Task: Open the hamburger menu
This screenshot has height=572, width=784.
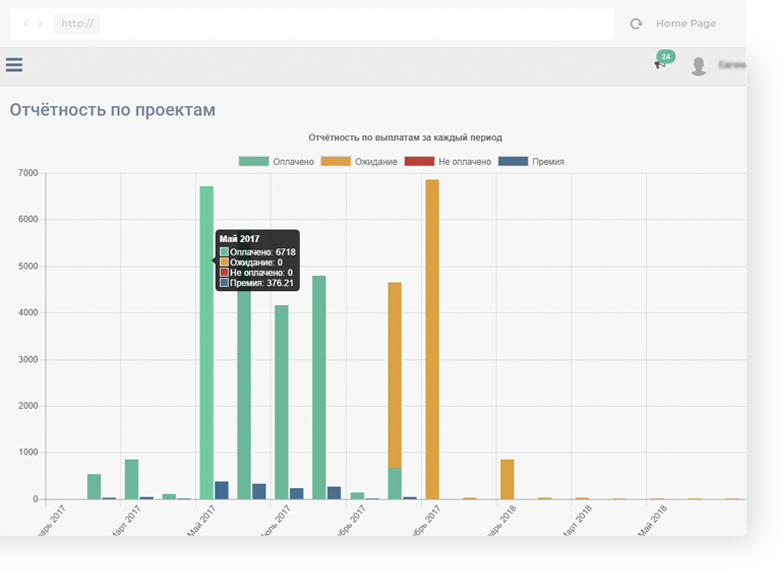Action: point(14,64)
